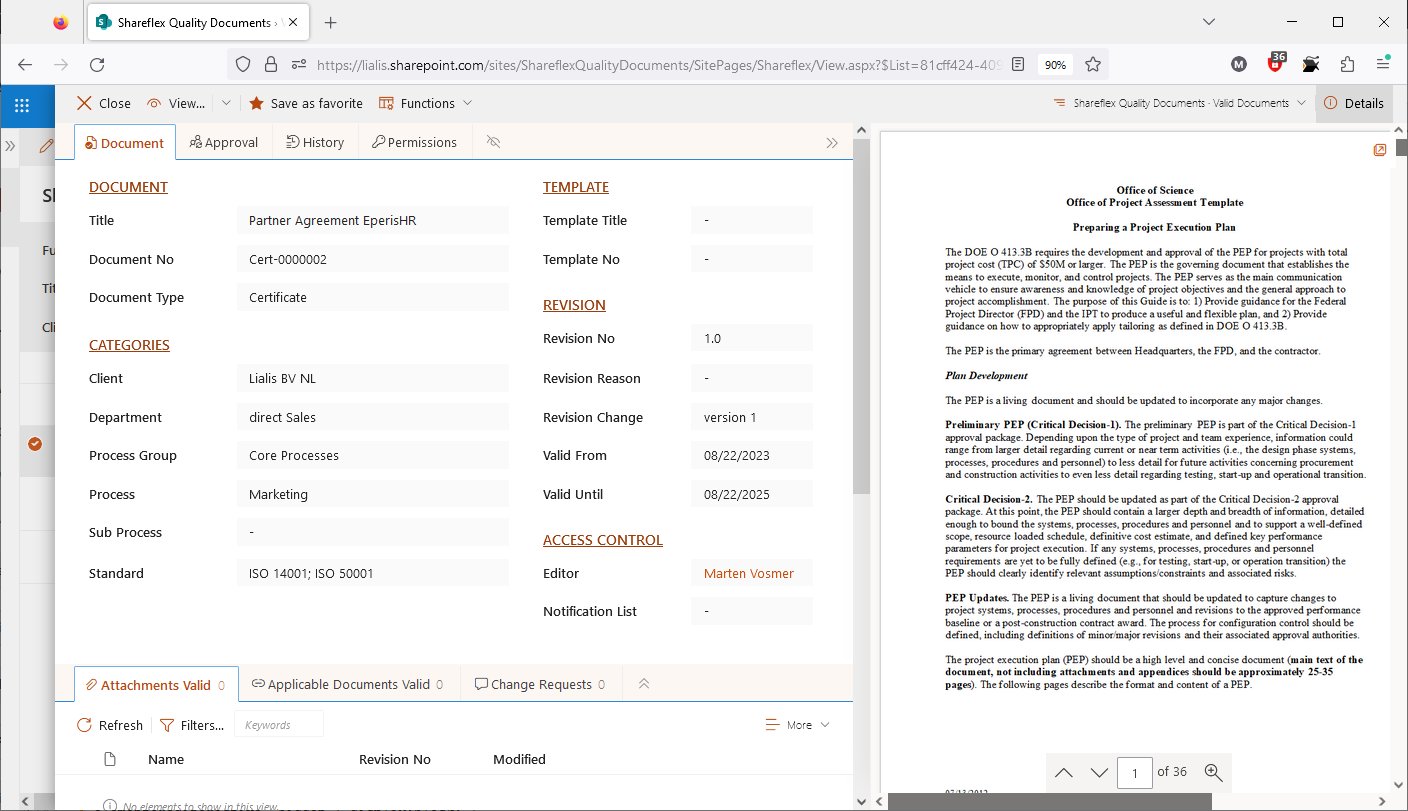1408x811 pixels.
Task: Sort by Revision No column header
Action: (x=395, y=759)
